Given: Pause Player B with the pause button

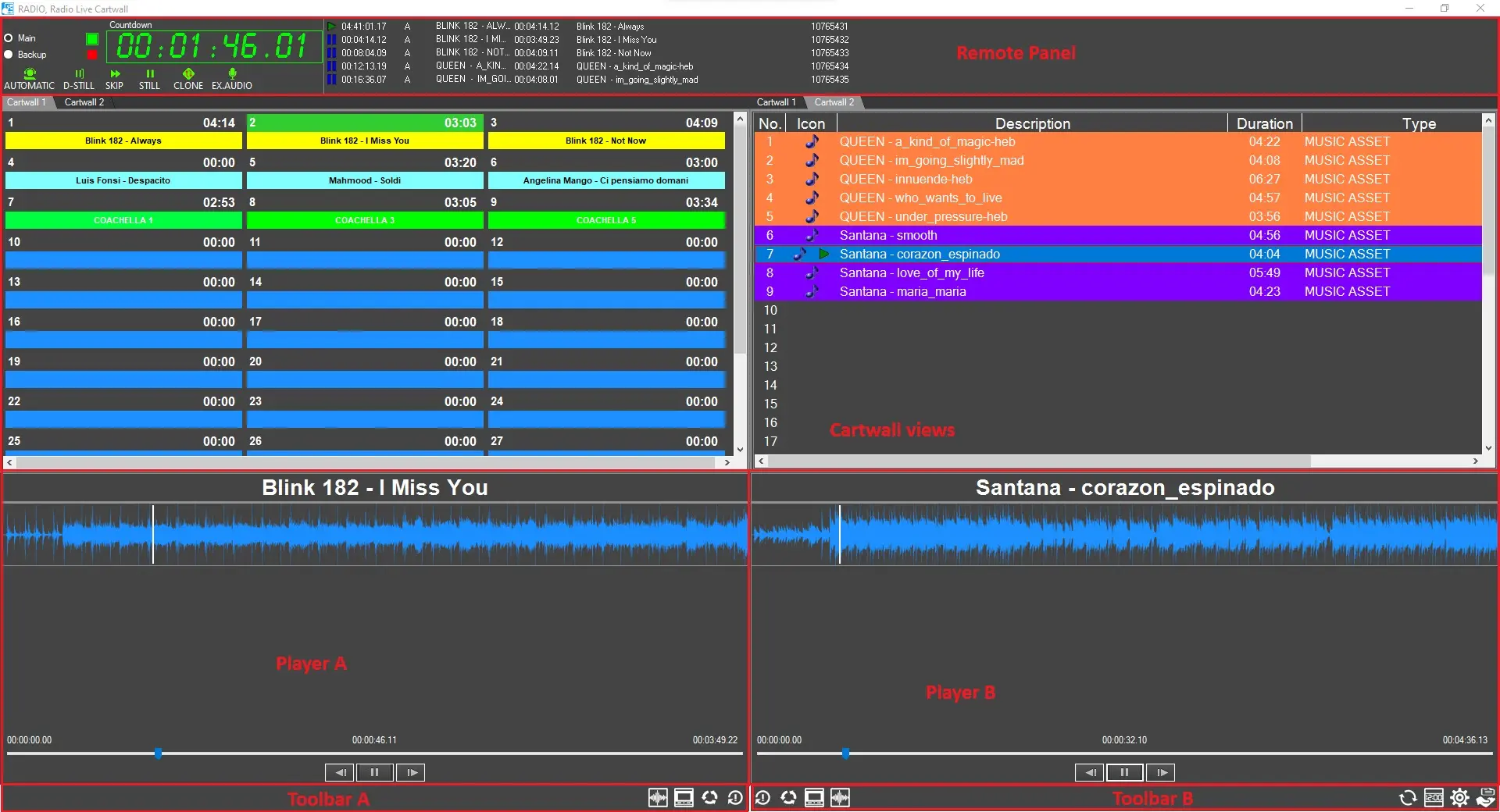Looking at the screenshot, I should pos(1124,772).
